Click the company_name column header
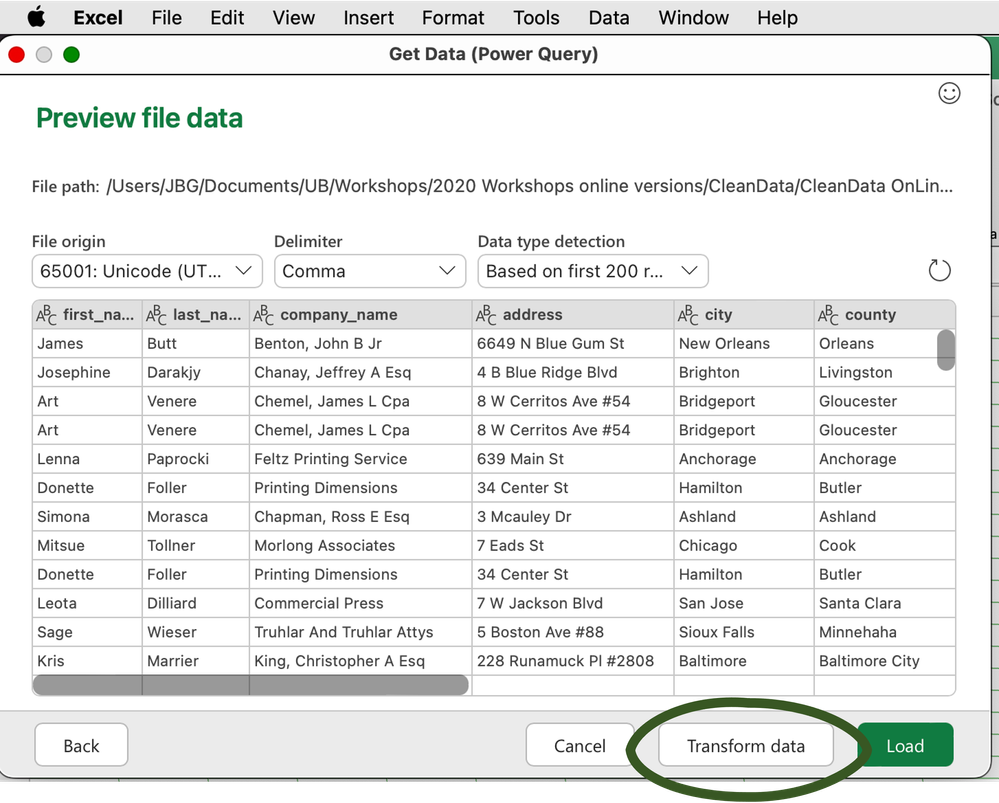 click(x=361, y=315)
